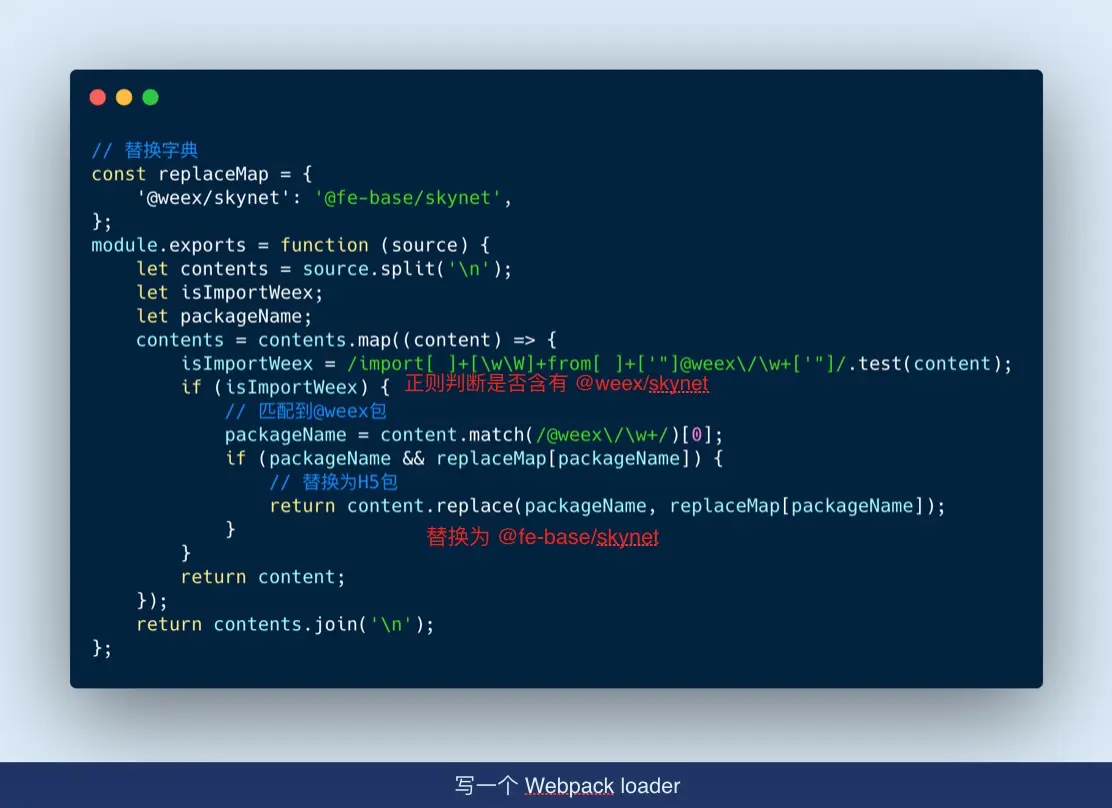Click the 'contents = contents.map((content) => {' line
Image resolution: width=1112 pixels, height=808 pixels.
(x=346, y=340)
